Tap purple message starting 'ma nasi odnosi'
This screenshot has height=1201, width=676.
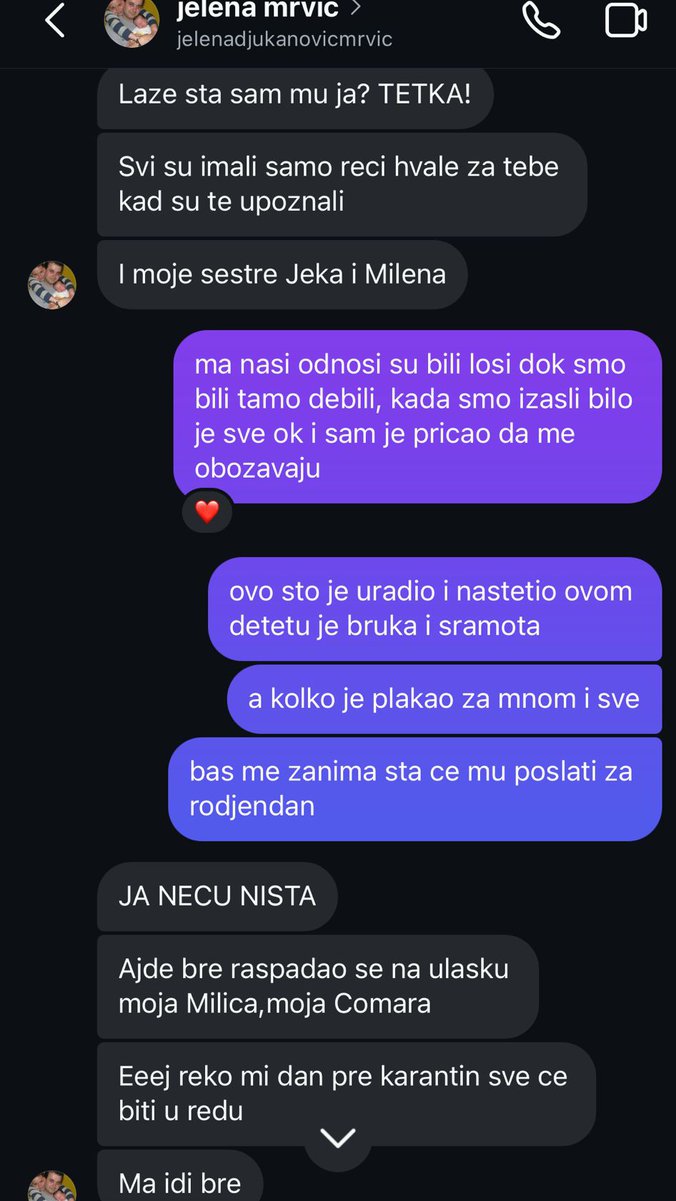click(417, 415)
